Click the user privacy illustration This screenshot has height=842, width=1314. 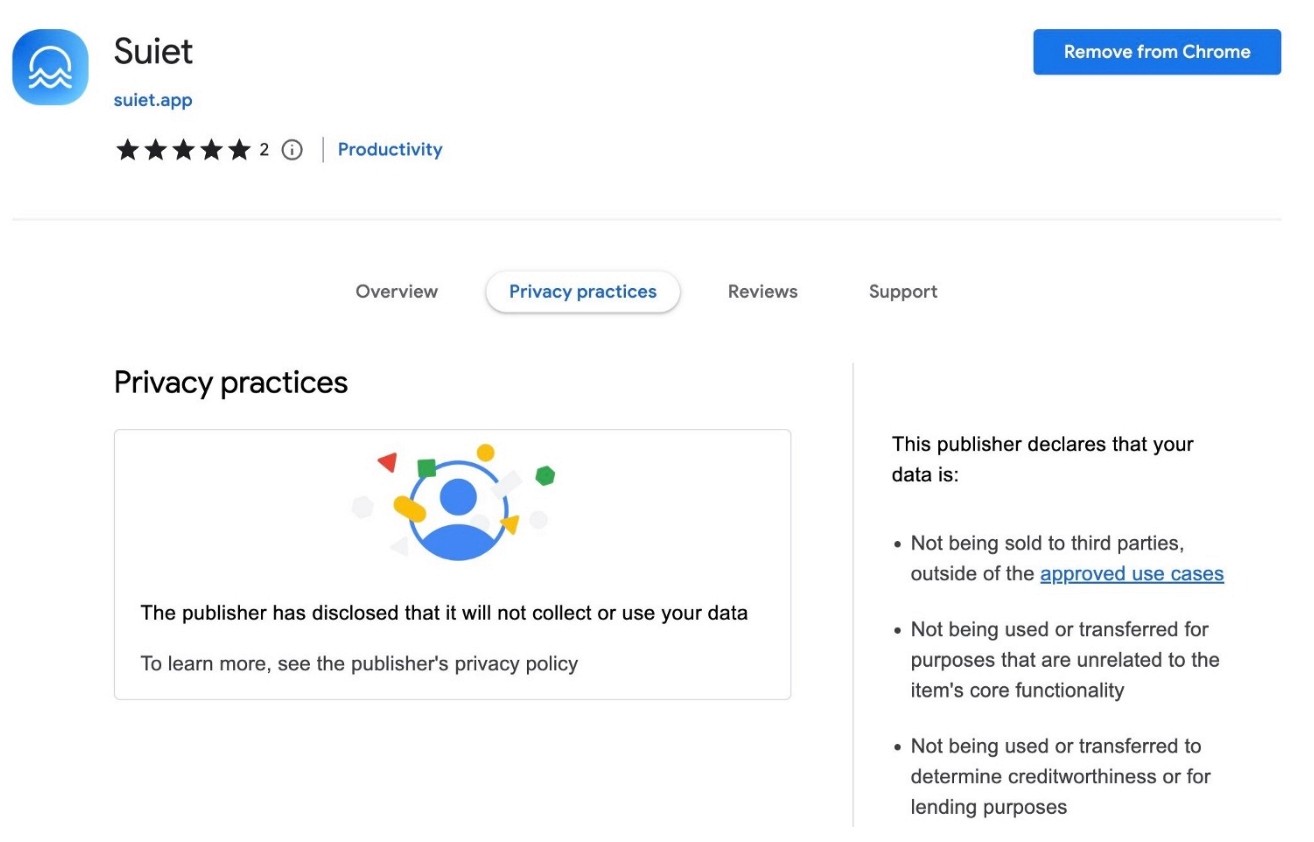click(453, 504)
